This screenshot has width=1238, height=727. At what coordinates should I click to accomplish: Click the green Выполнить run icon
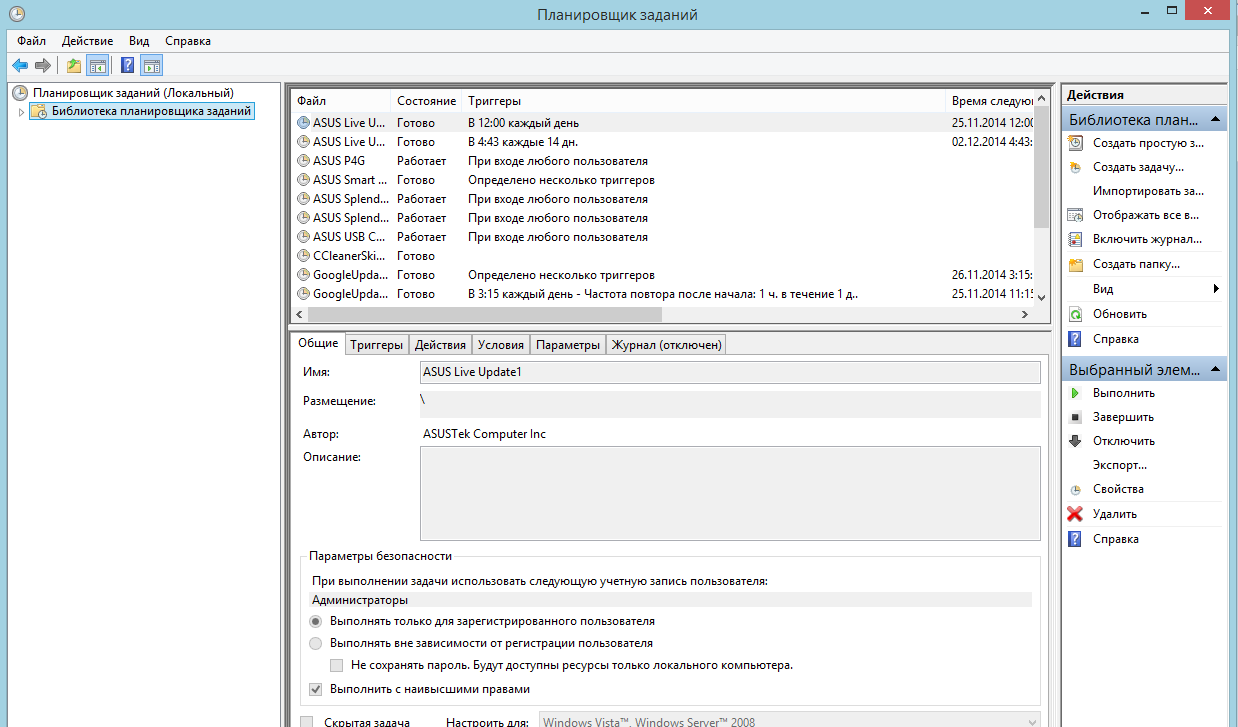pos(1075,393)
